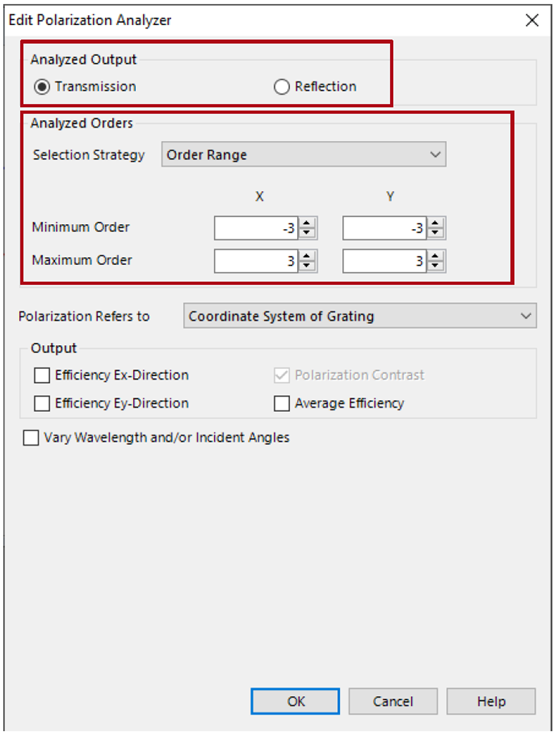Increase the Minimum Order X value
The height and width of the screenshot is (736, 554).
[x=307, y=223]
